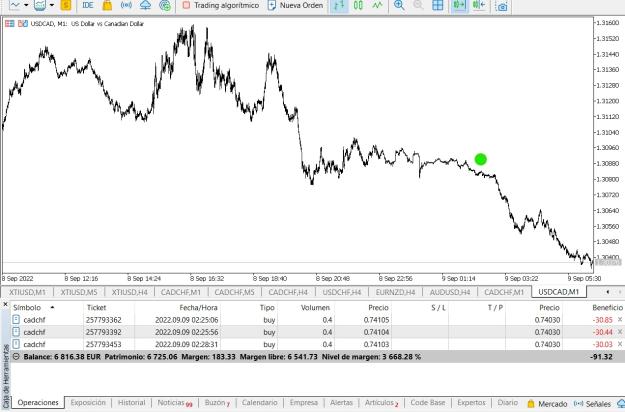Sort by Símbolo column header
Screen dimensions: 625x412
pyautogui.click(x=27, y=308)
